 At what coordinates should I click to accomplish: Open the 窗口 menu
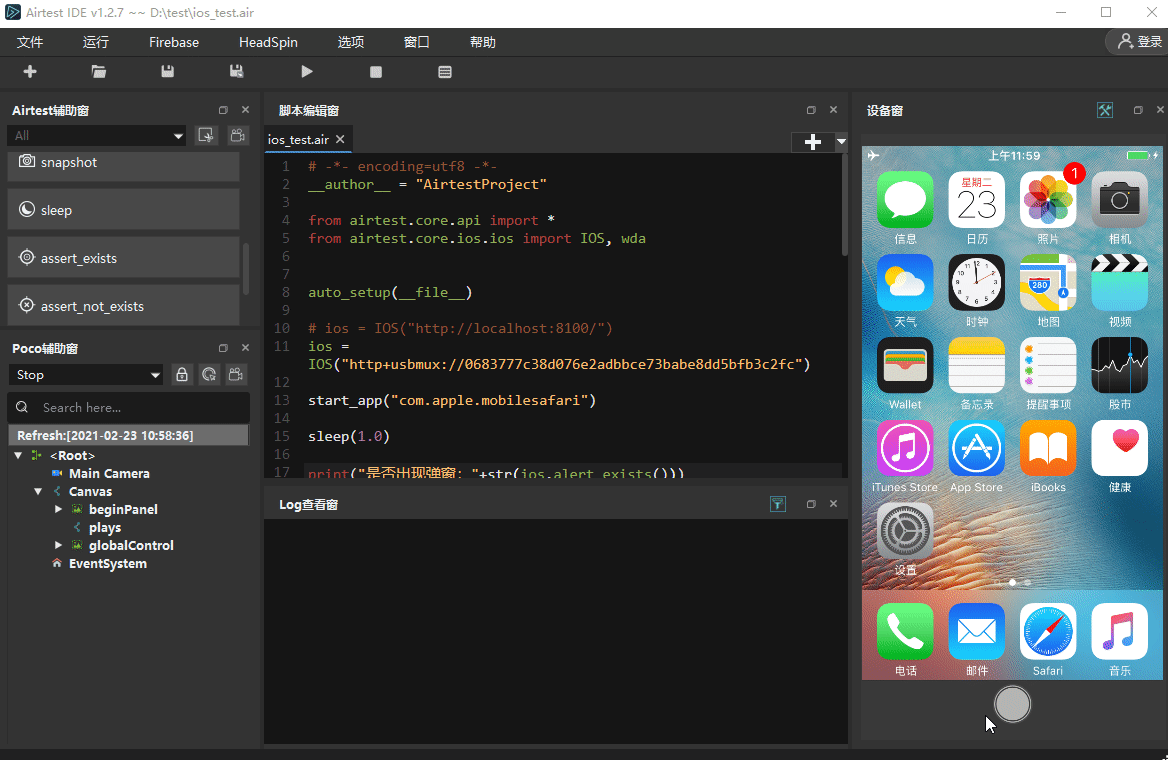pos(416,42)
